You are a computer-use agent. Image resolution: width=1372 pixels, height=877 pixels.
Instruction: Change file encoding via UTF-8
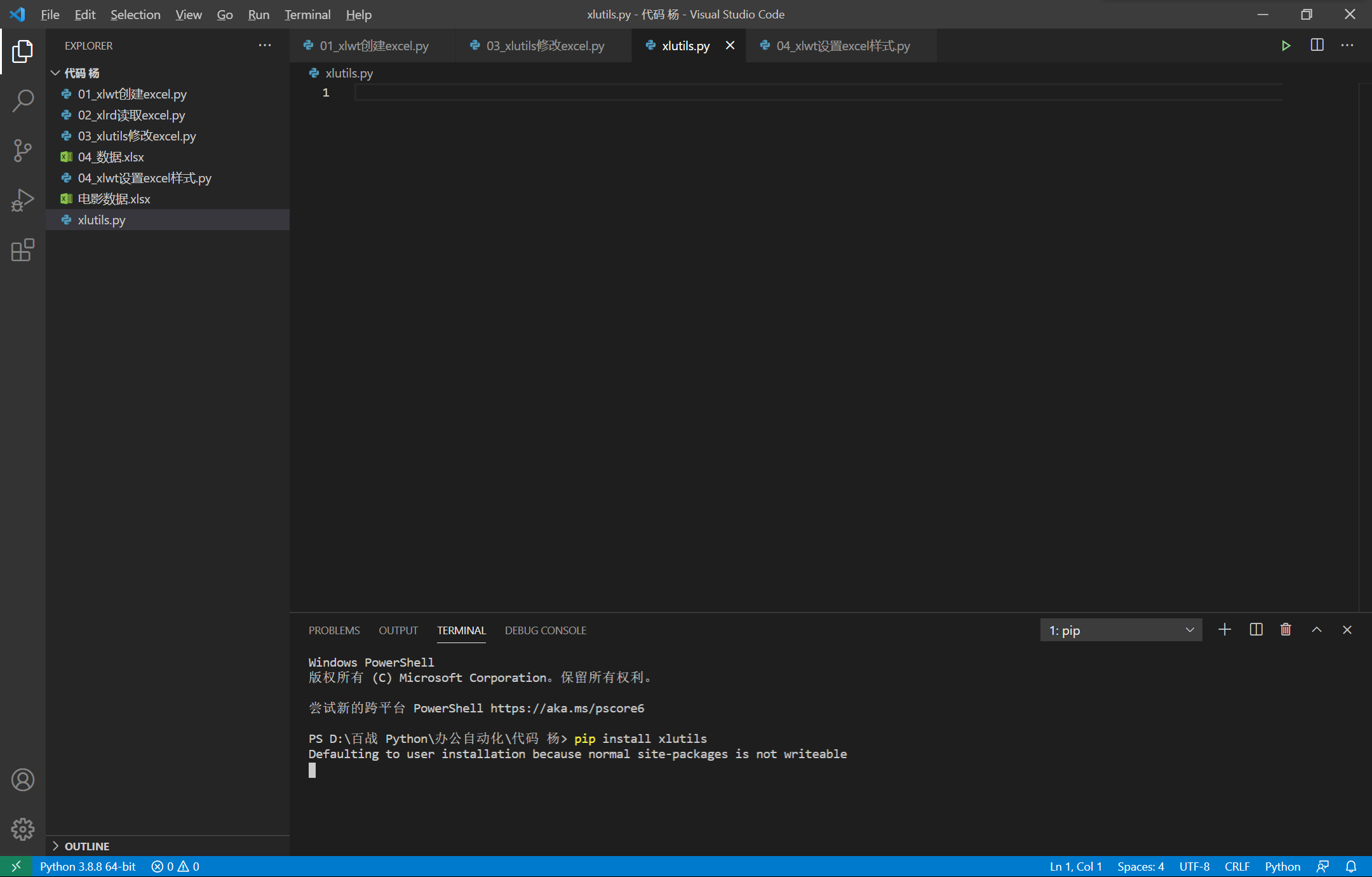1194,866
